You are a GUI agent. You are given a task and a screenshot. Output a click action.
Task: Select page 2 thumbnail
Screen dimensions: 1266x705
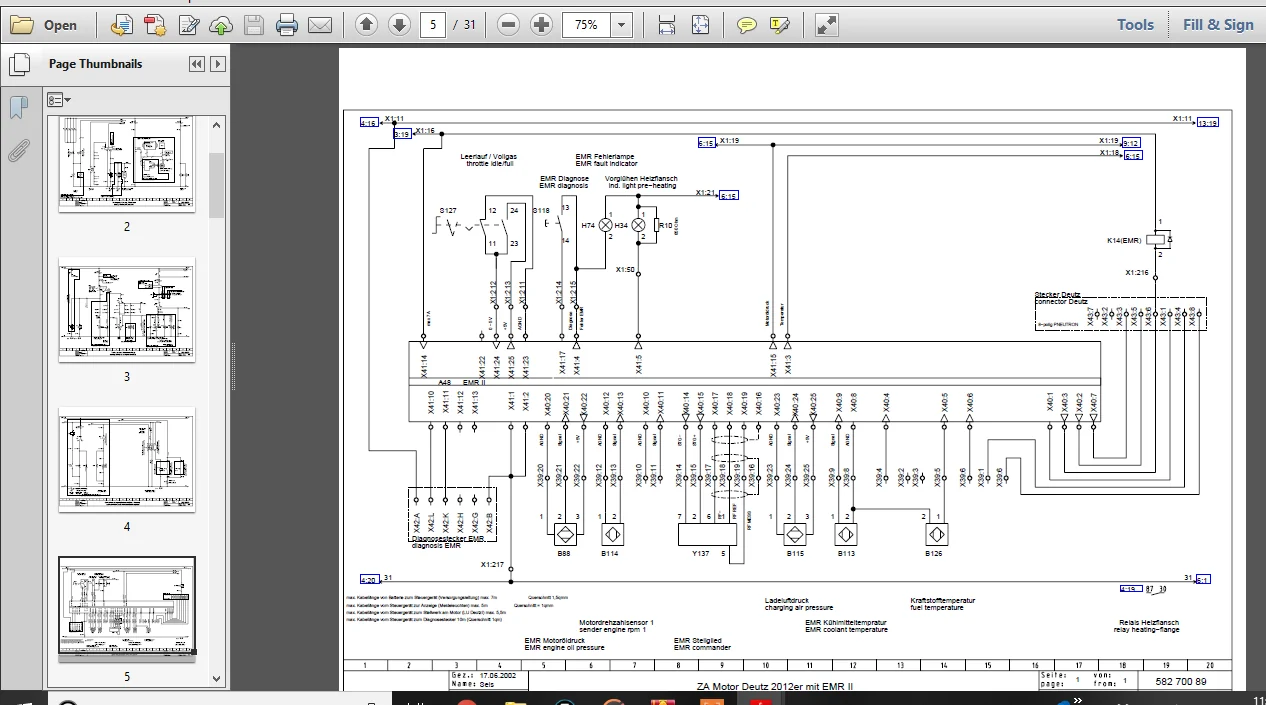pyautogui.click(x=127, y=164)
